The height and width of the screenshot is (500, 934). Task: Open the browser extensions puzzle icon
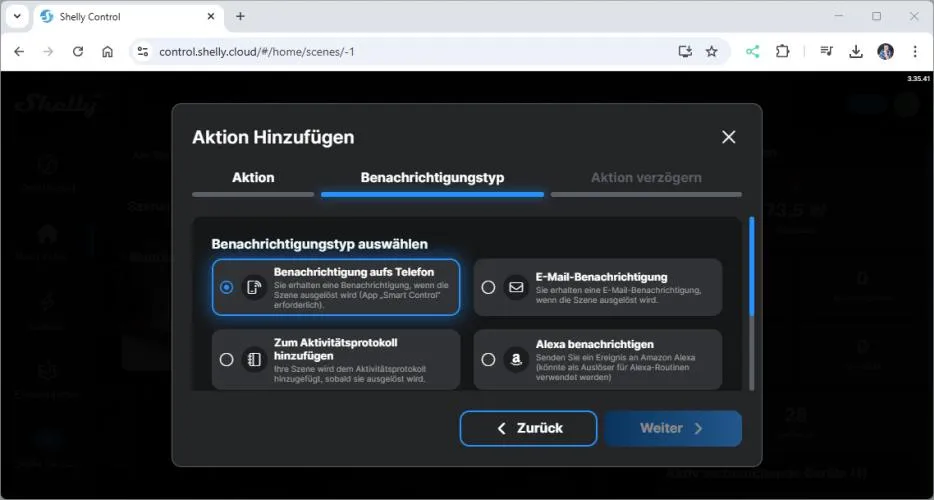tap(783, 51)
